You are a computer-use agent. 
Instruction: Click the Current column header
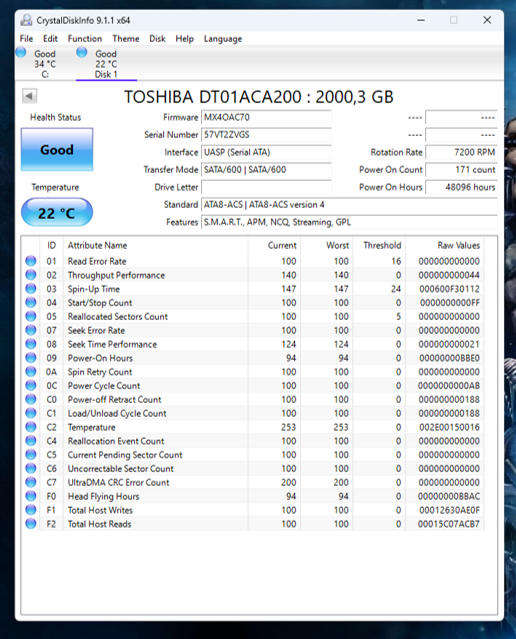[x=282, y=245]
